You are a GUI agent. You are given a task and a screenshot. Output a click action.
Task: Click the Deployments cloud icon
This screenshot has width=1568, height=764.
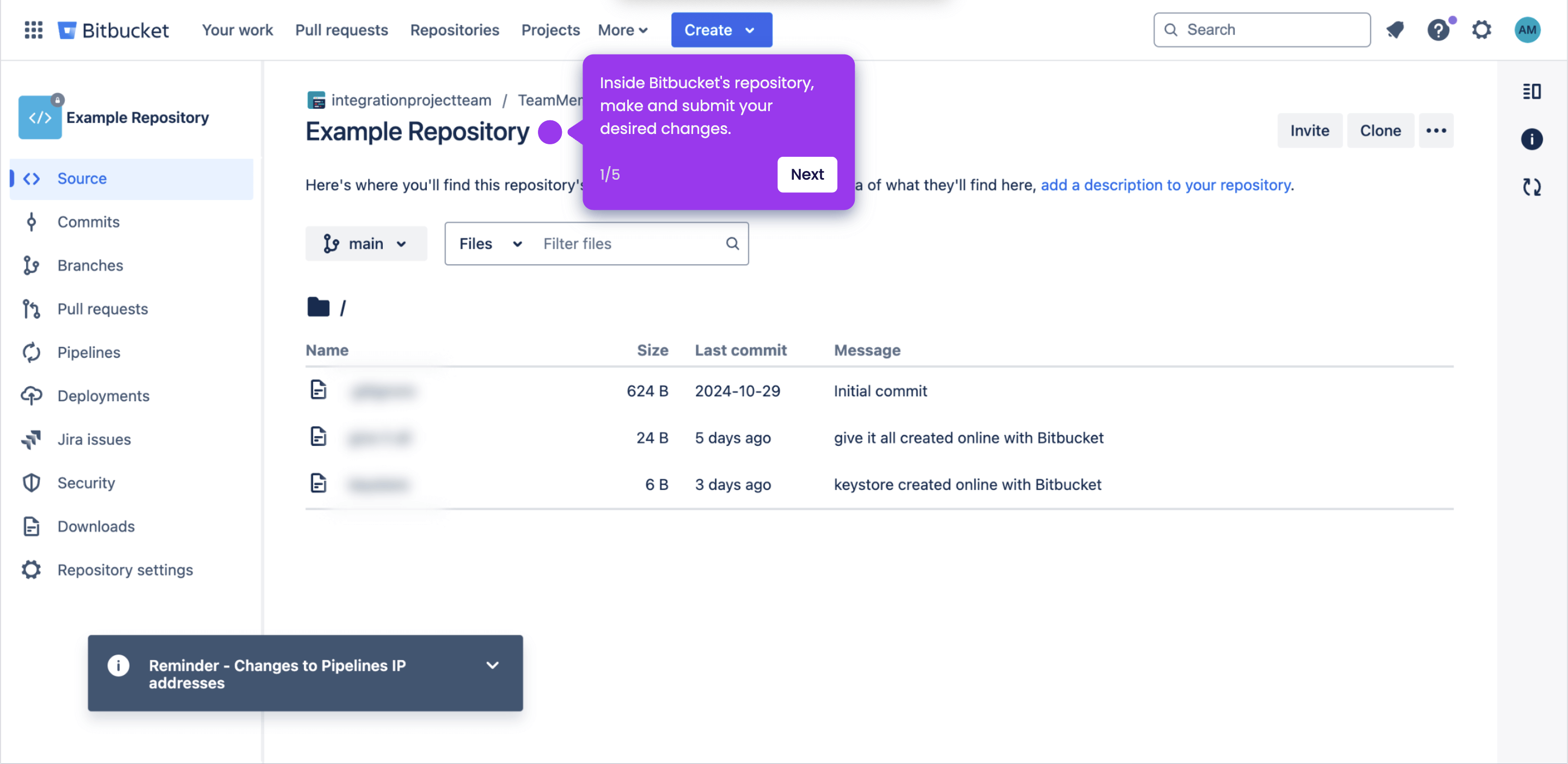click(x=31, y=396)
